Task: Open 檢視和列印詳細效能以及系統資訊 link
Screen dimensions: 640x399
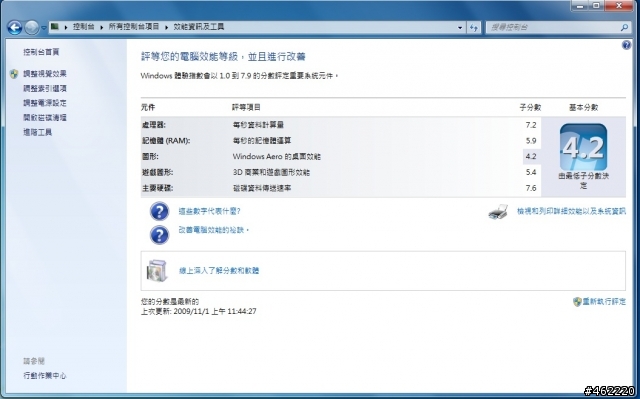Action: pyautogui.click(x=571, y=211)
